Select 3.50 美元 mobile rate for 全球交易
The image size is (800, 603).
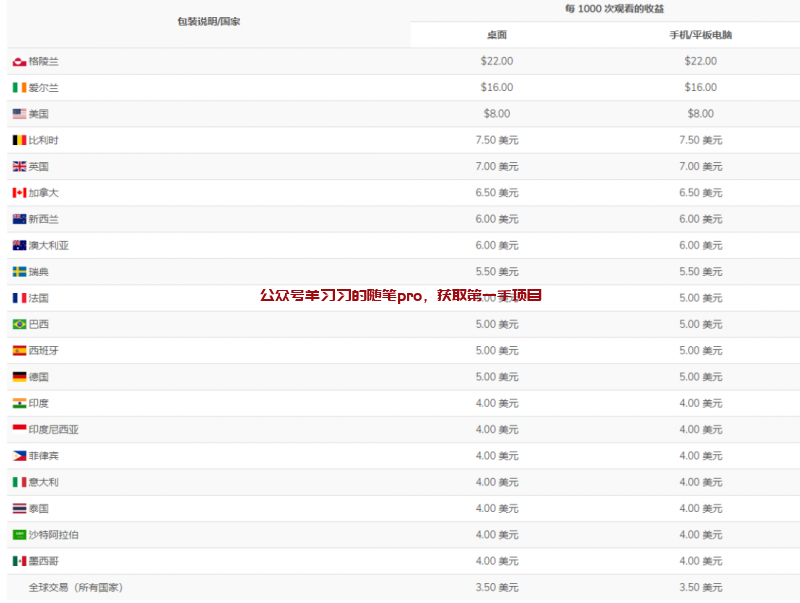(700, 588)
